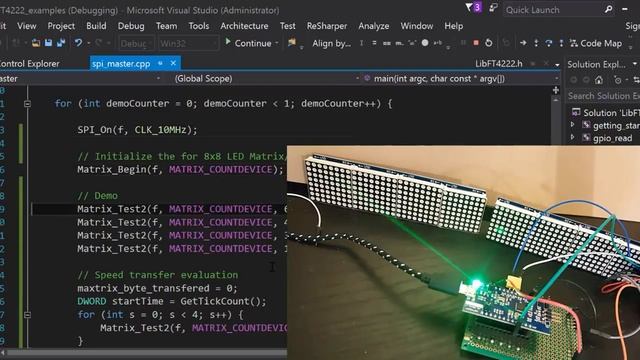Open the Debug configuration dropdown

136,43
